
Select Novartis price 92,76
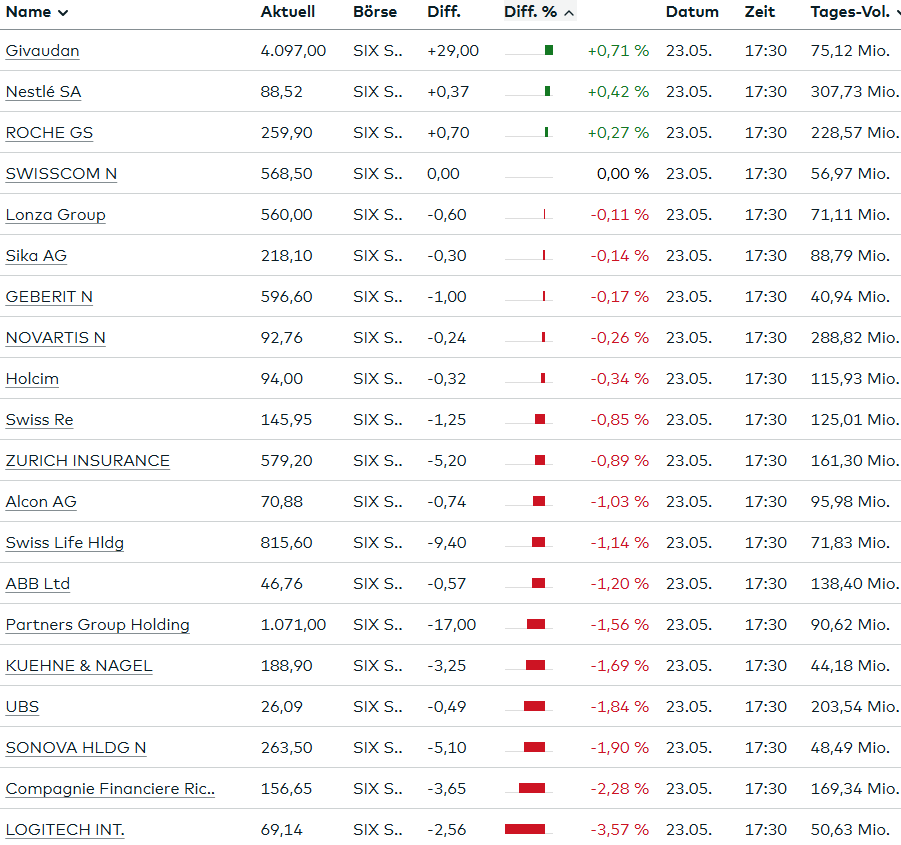click(282, 338)
